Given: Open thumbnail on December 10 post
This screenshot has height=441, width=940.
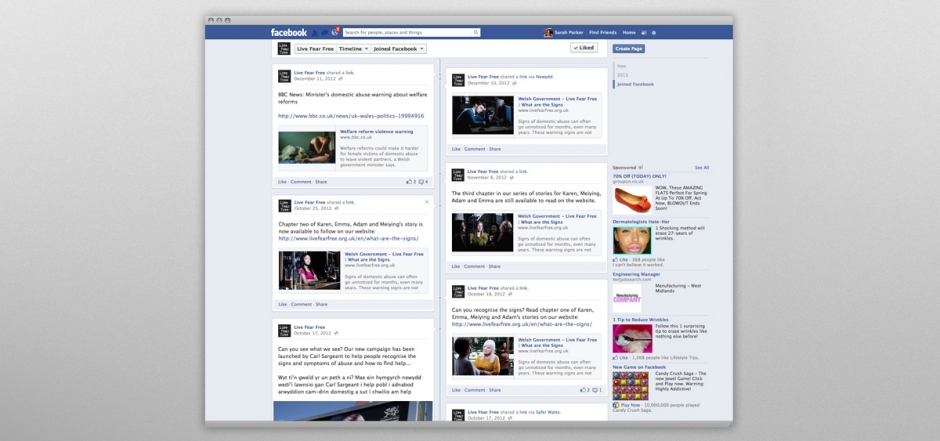Looking at the screenshot, I should pos(483,115).
